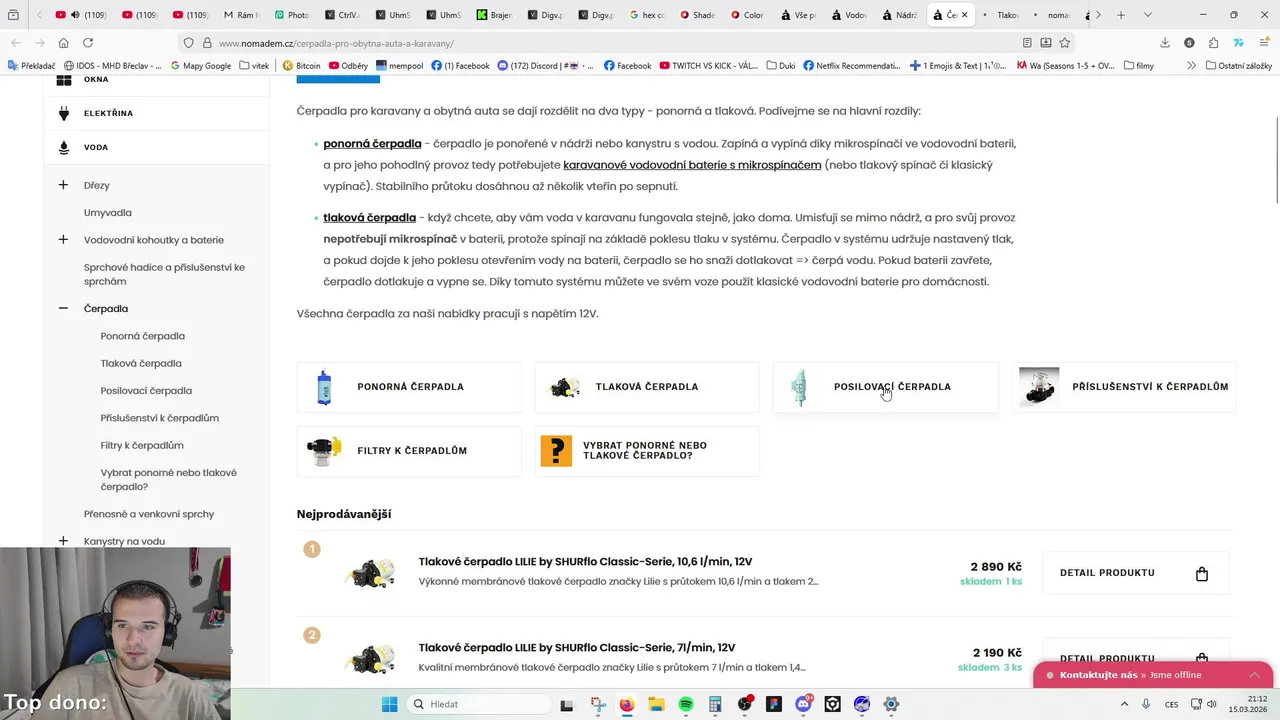Show more bookmarks with the chevron
Image resolution: width=1280 pixels, height=720 pixels.
pos(1191,65)
